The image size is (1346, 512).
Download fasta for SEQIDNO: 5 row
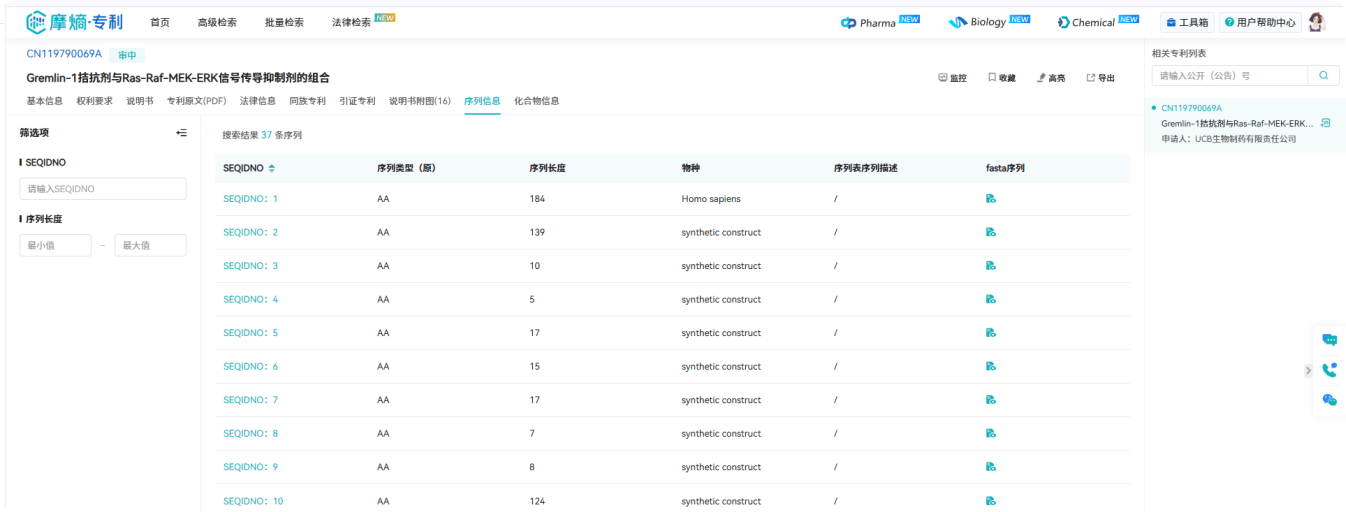click(x=990, y=333)
